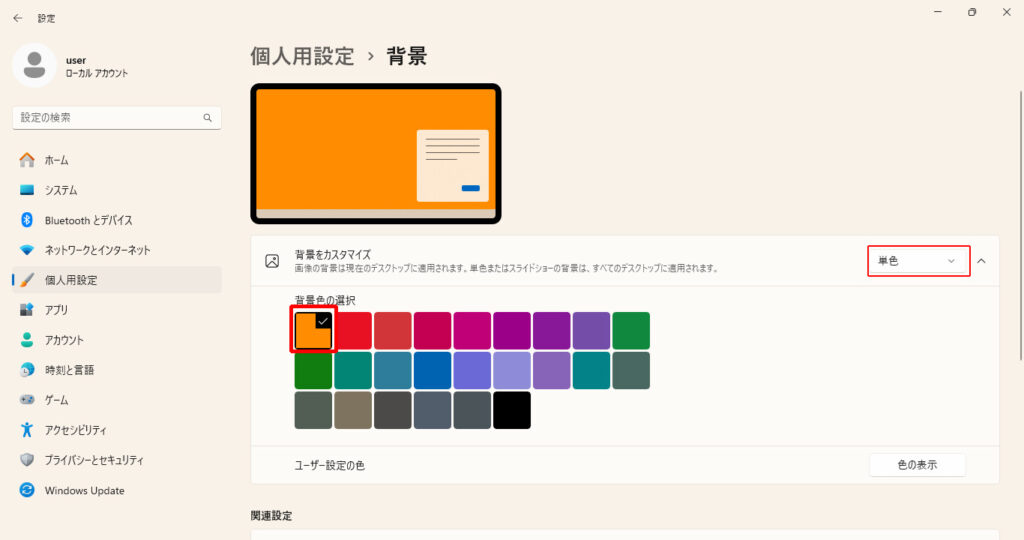Screen dimensions: 1024x540
Task: Click the picture icon beside 背景をカスタマイズ
Action: point(272,261)
